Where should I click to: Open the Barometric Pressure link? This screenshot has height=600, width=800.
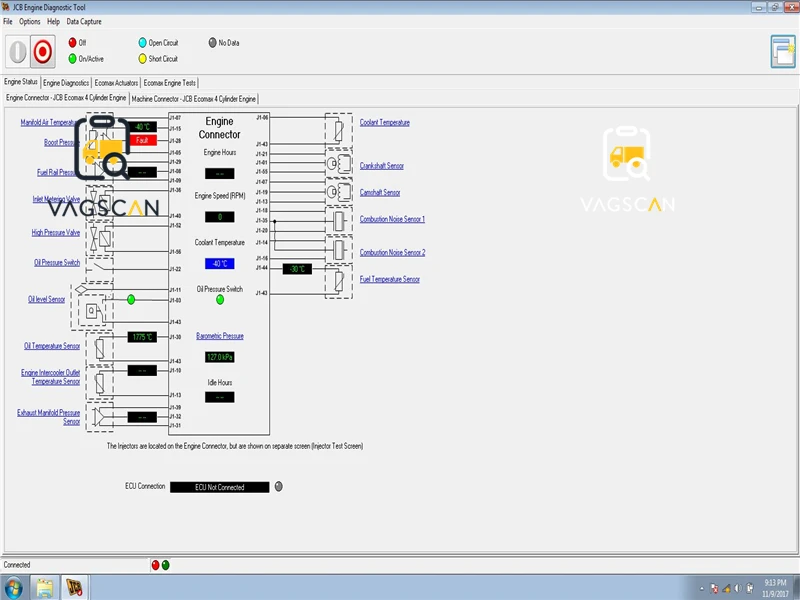(x=220, y=336)
